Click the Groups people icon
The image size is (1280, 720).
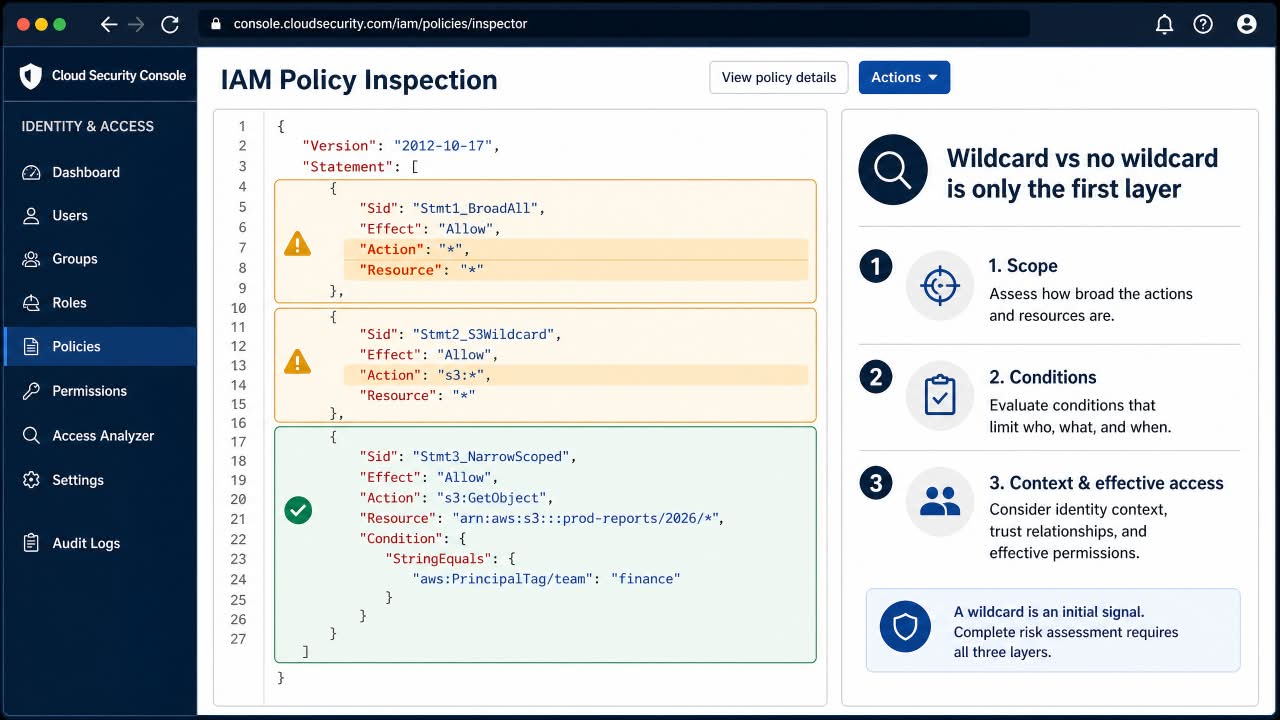click(x=31, y=259)
